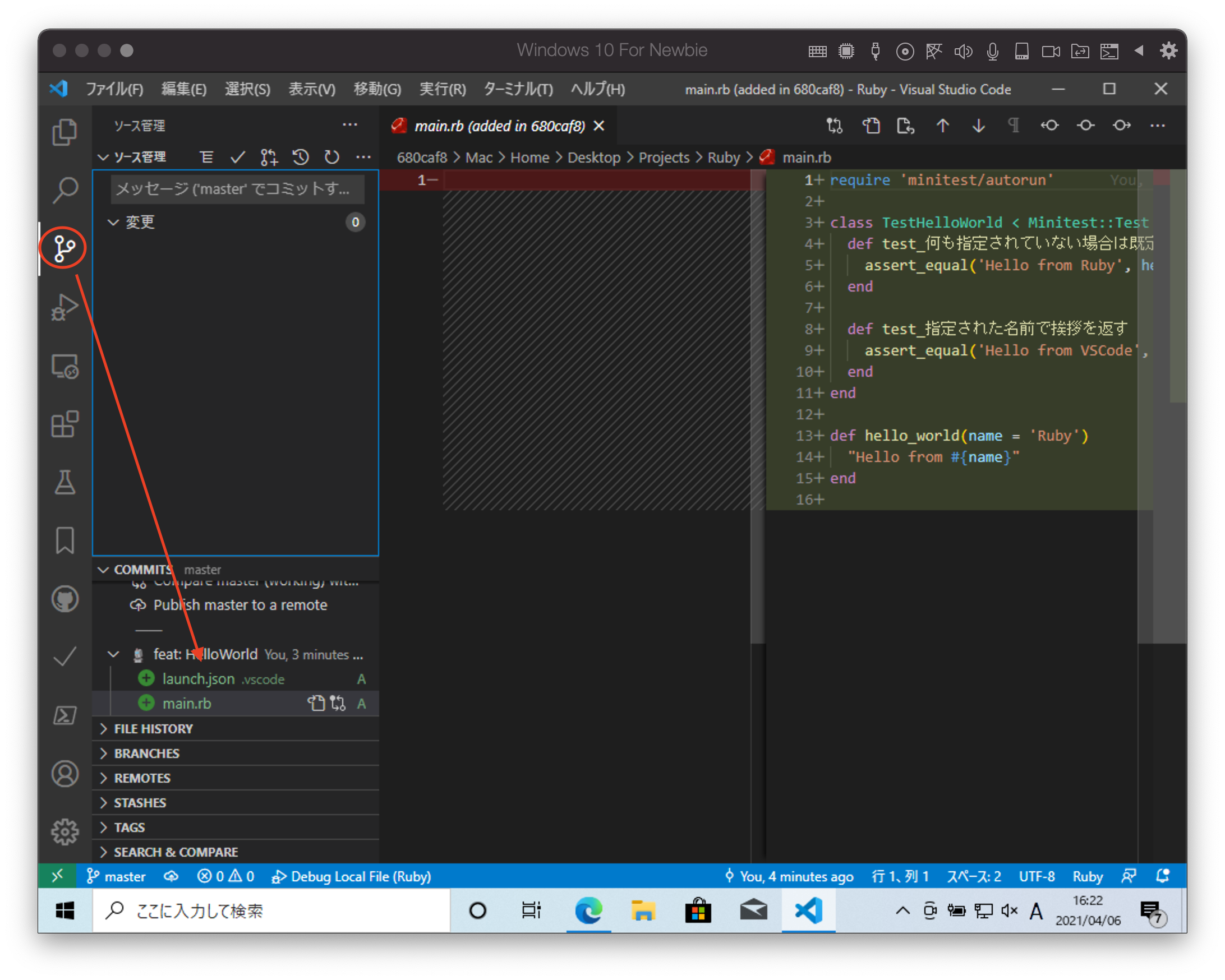The width and height of the screenshot is (1225, 980).
Task: Click Publish master to a remote
Action: [x=240, y=605]
